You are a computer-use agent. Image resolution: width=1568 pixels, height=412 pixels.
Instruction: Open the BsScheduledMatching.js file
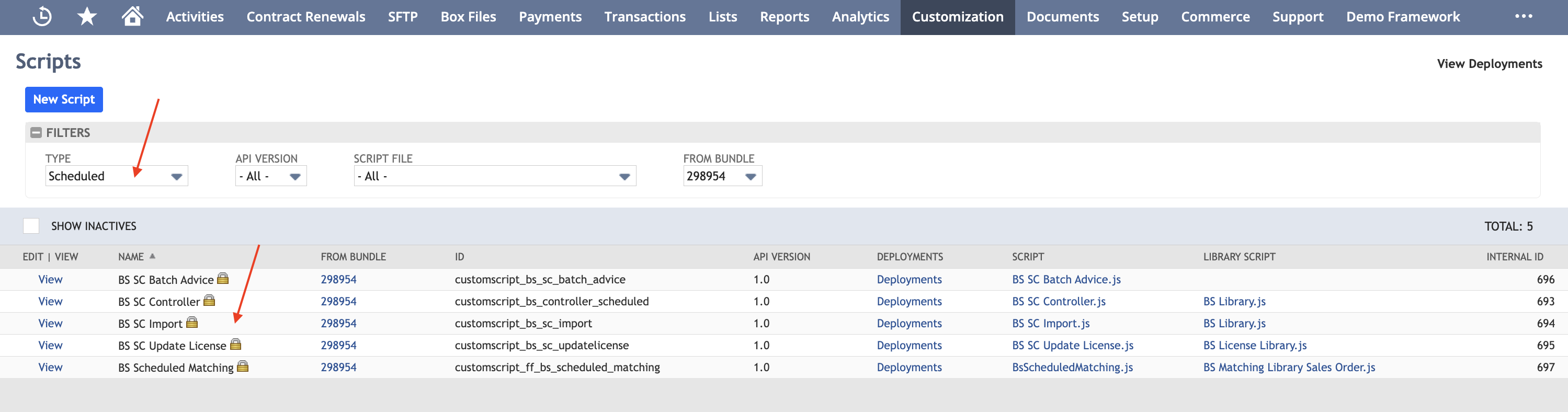[1072, 367]
